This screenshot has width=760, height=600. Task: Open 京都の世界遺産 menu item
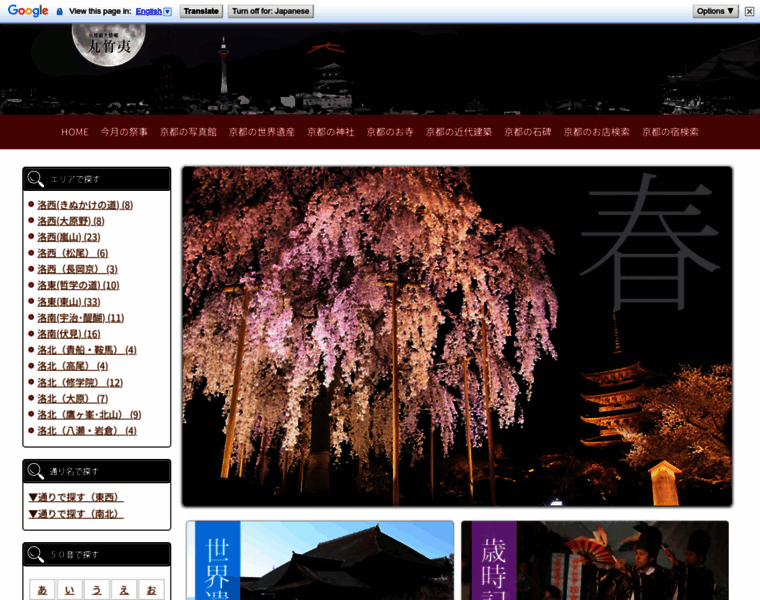tap(262, 132)
